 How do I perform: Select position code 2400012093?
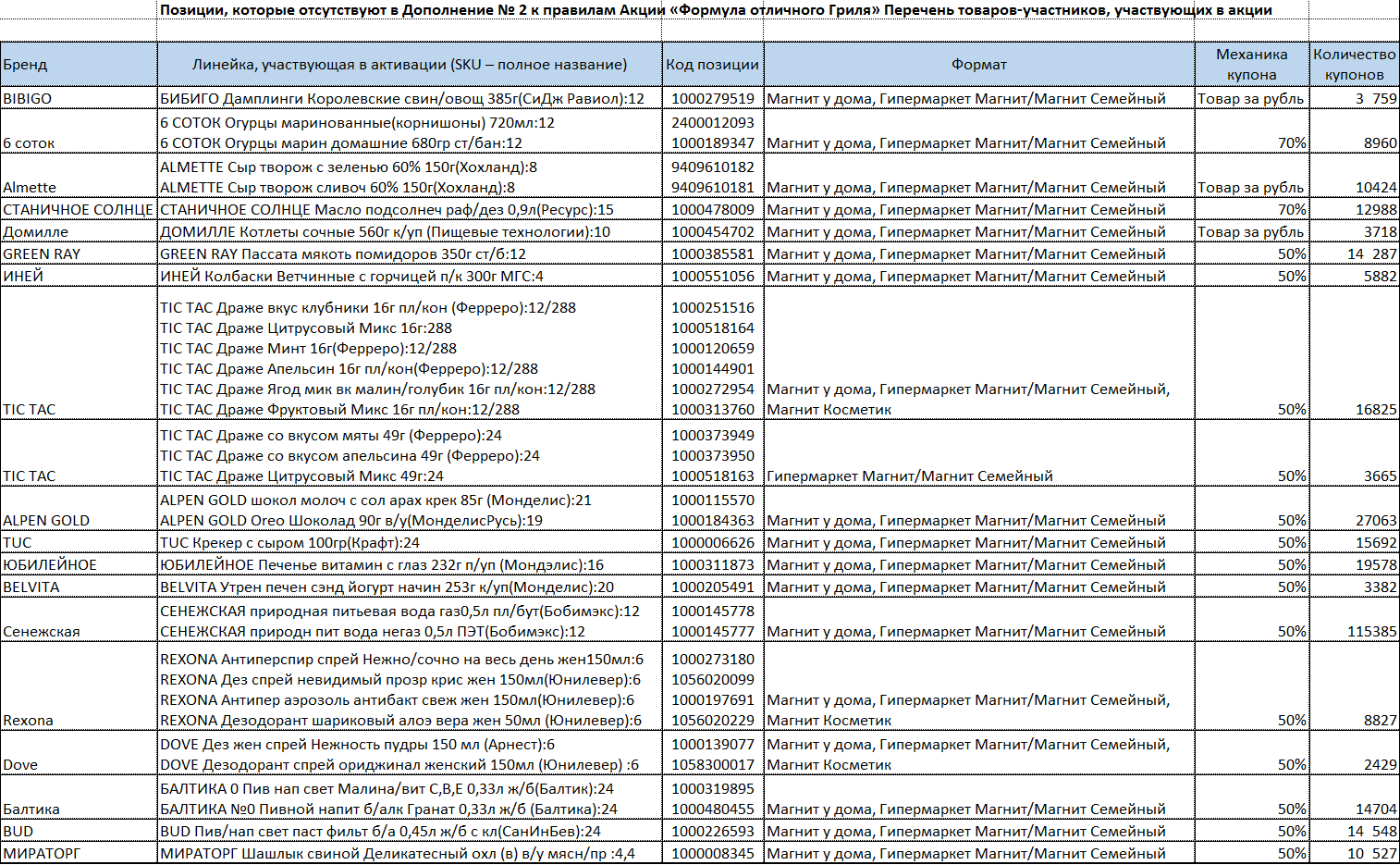[712, 122]
